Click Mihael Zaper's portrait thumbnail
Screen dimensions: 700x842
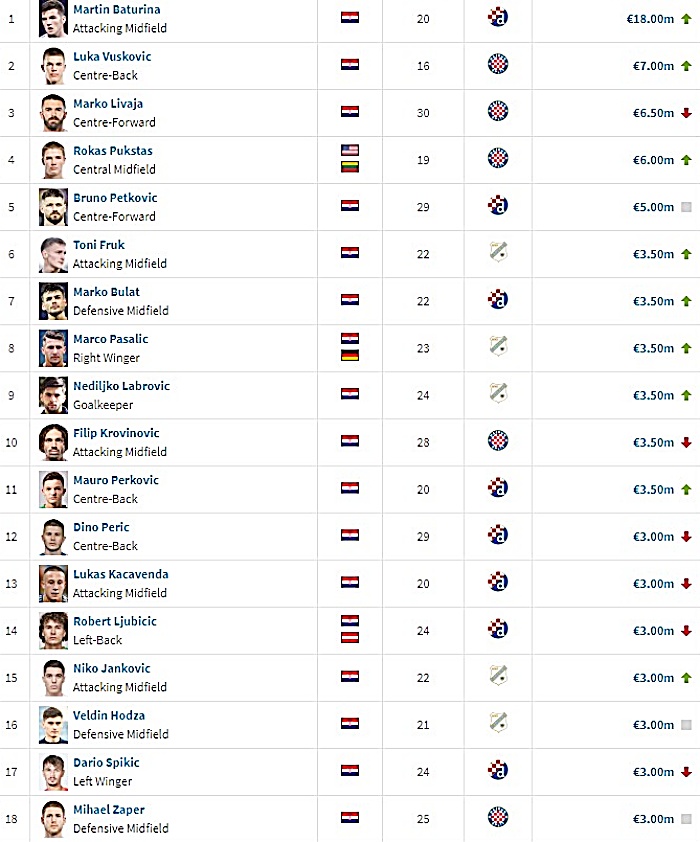coord(53,819)
